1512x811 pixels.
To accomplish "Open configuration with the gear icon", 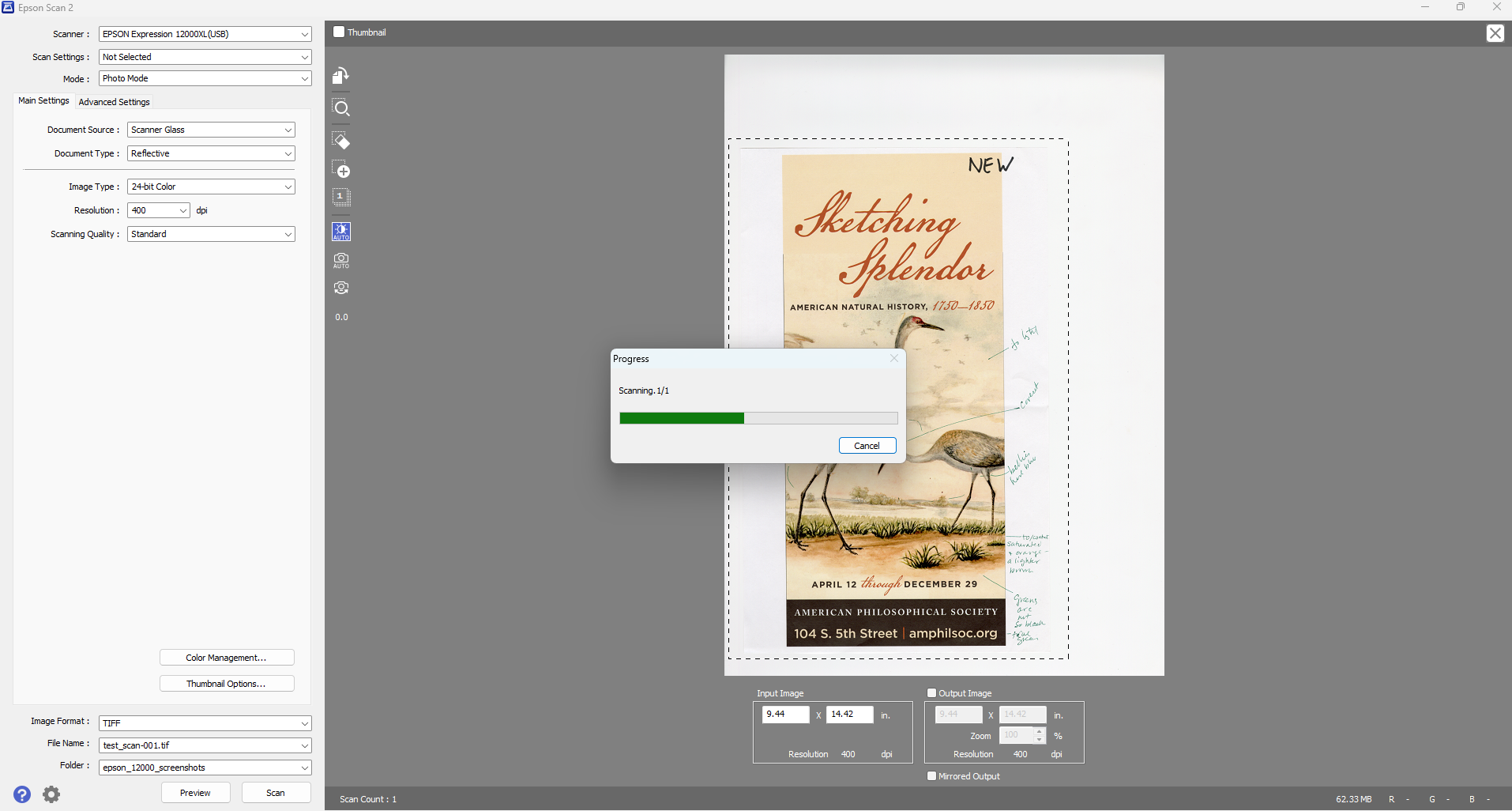I will pos(51,794).
